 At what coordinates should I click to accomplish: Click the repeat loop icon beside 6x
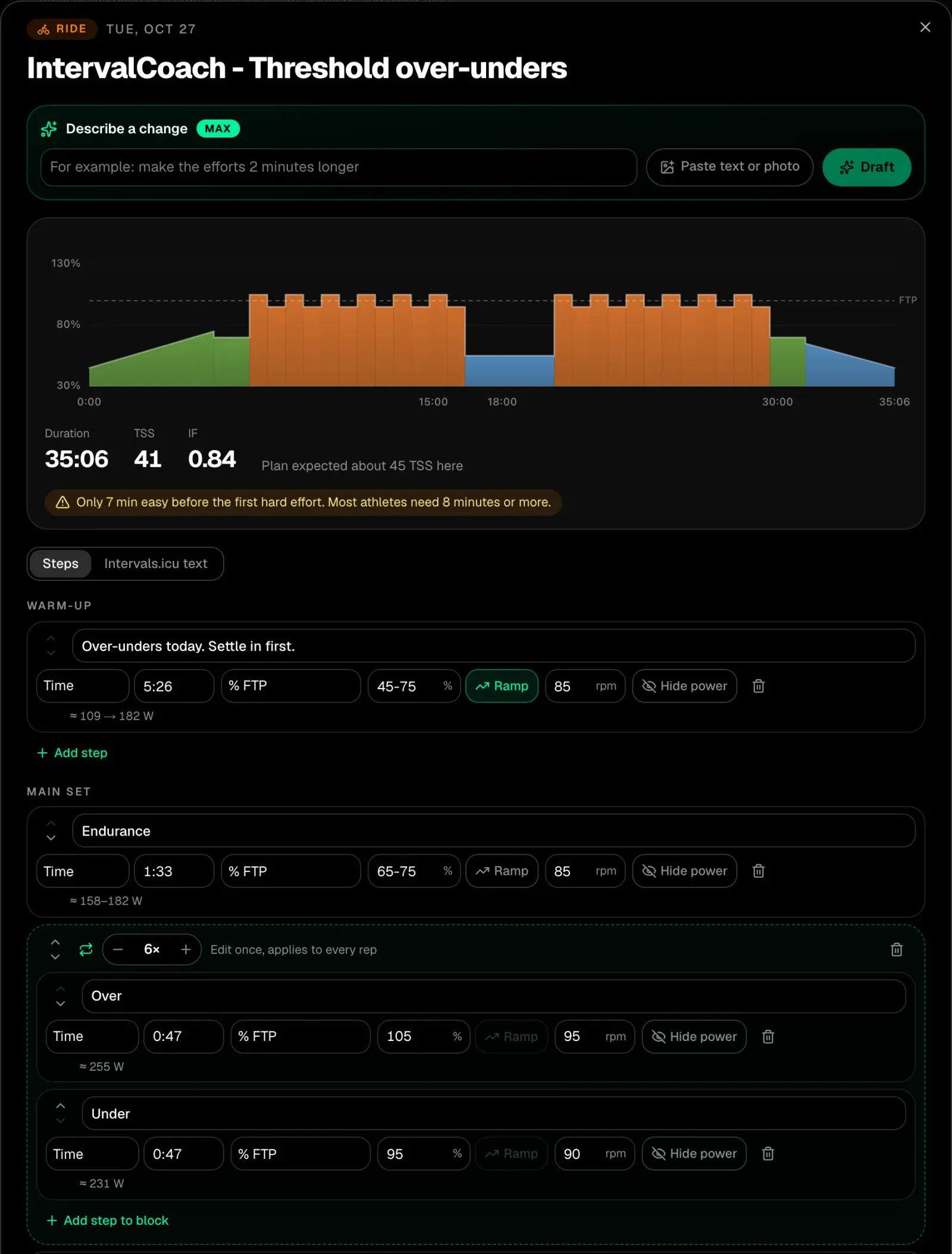86,949
